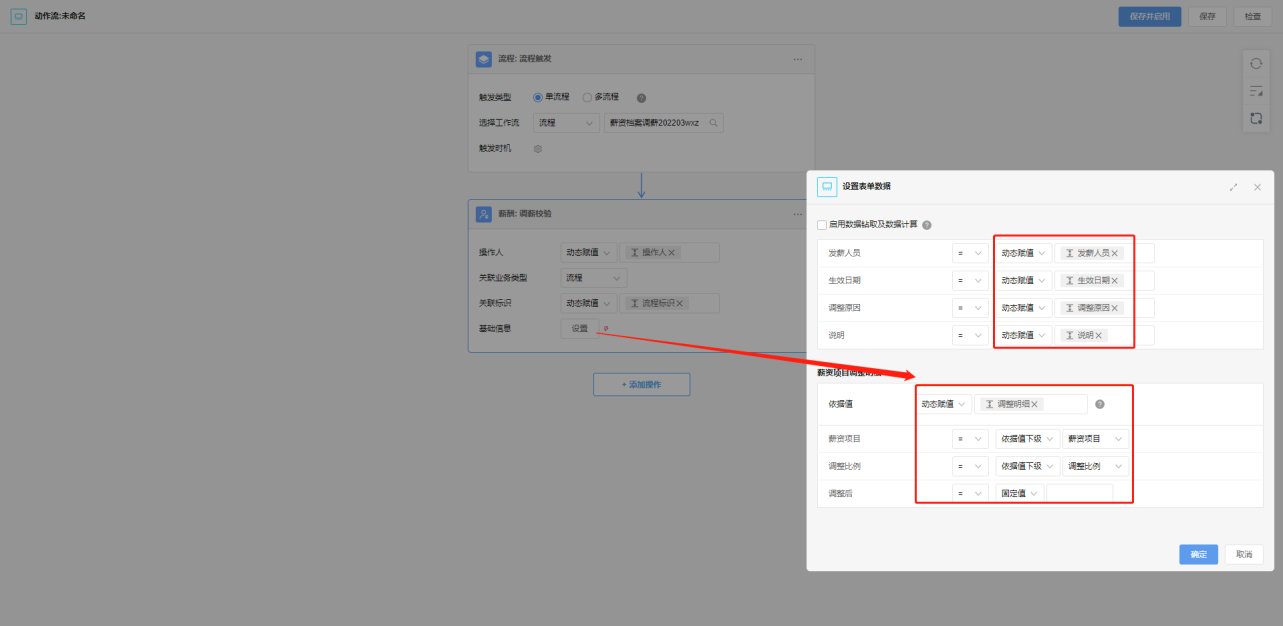Select the 多流程 radio option
The height and width of the screenshot is (626, 1283).
pos(587,97)
